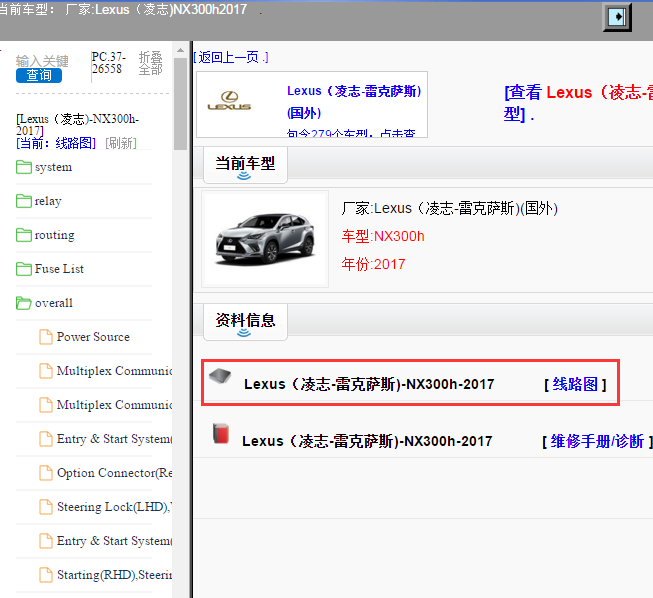This screenshot has width=653, height=598.
Task: Open the system tree folder
Action: click(53, 167)
